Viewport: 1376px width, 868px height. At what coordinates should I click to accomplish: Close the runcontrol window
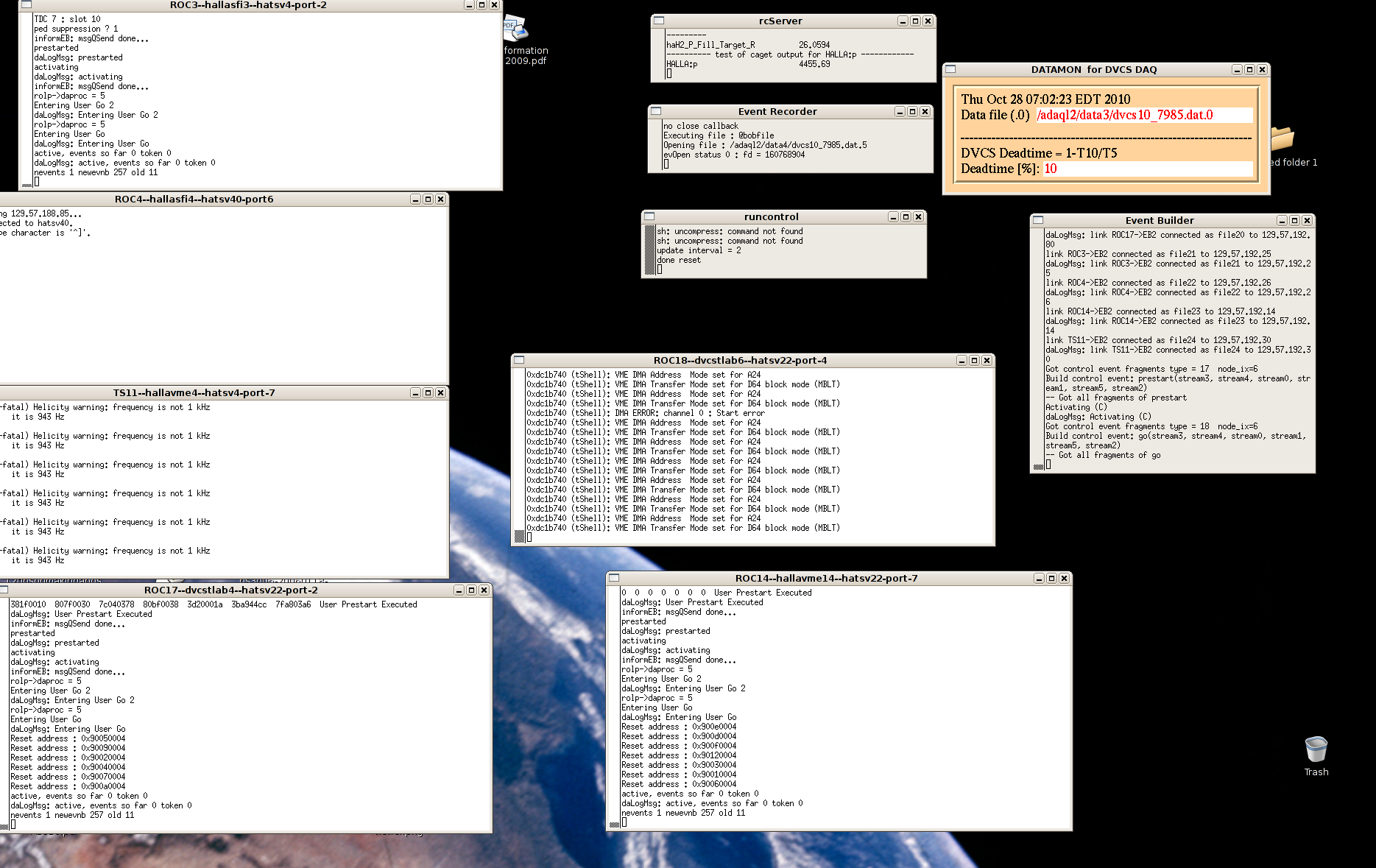pyautogui.click(x=918, y=217)
